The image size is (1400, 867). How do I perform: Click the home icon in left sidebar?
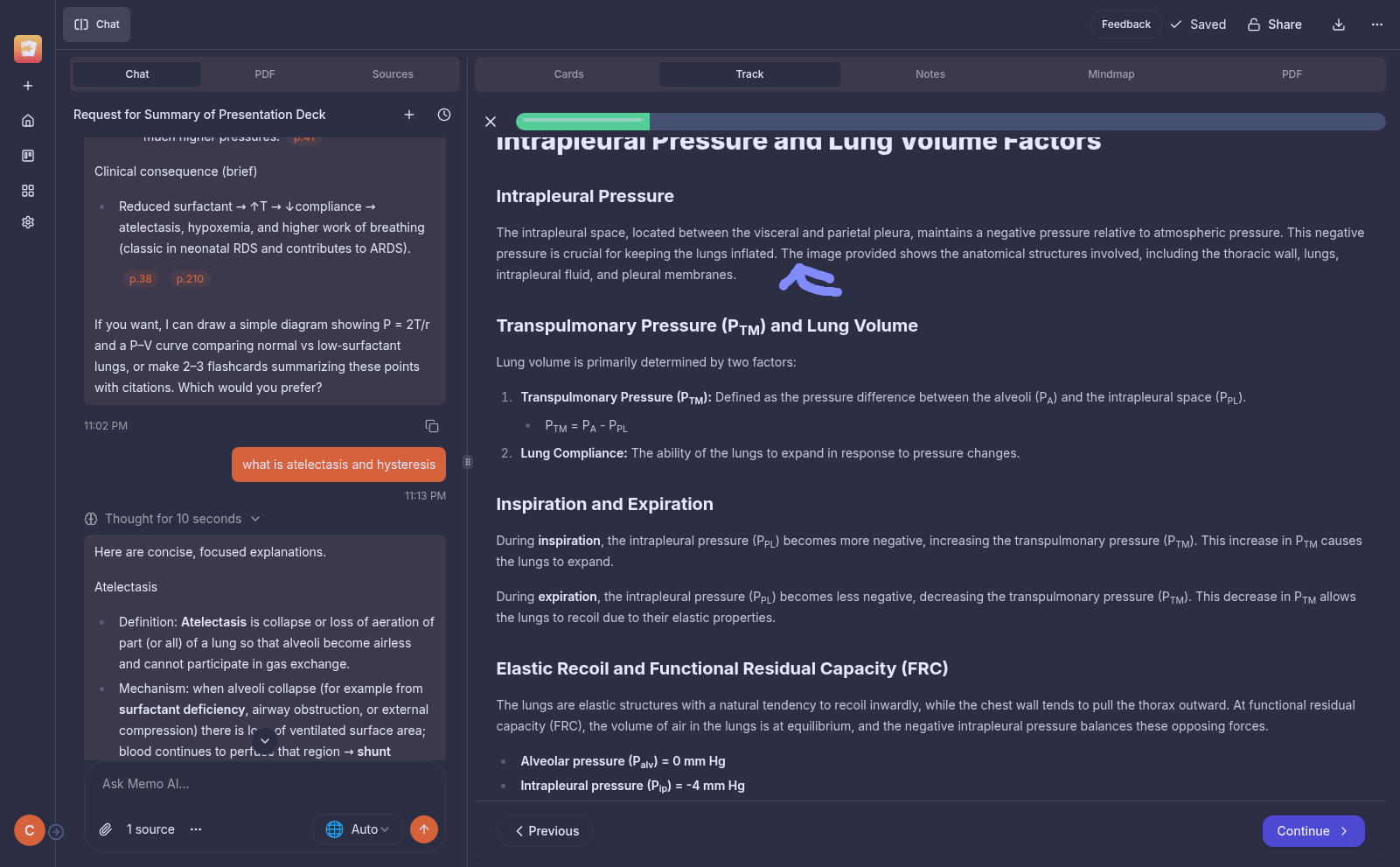(28, 121)
